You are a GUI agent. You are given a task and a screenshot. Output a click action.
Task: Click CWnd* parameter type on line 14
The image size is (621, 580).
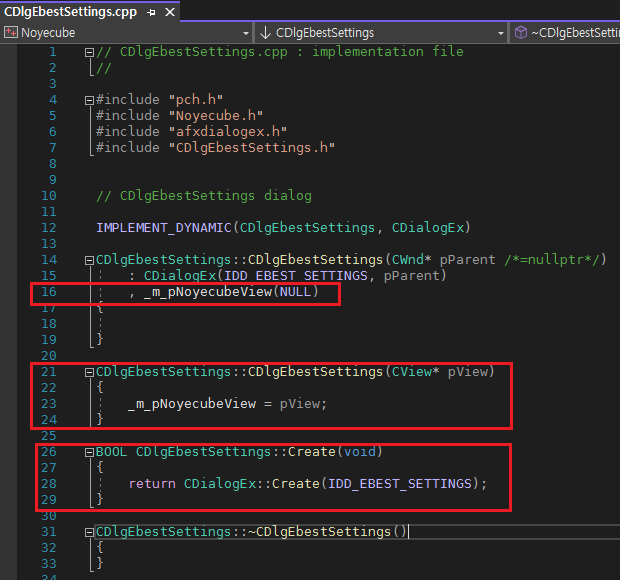coord(411,260)
